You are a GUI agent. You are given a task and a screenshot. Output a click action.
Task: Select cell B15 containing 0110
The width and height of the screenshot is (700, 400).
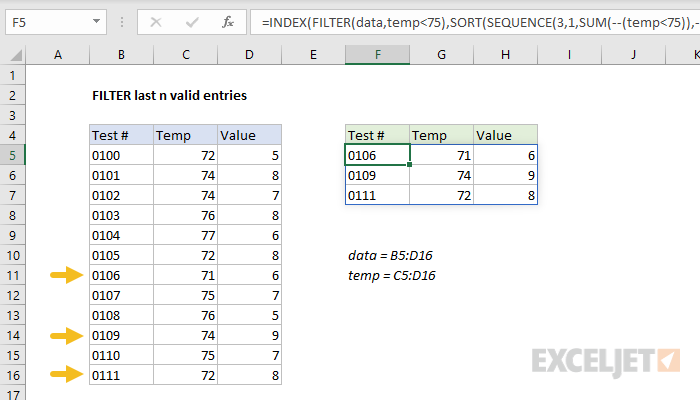click(121, 355)
